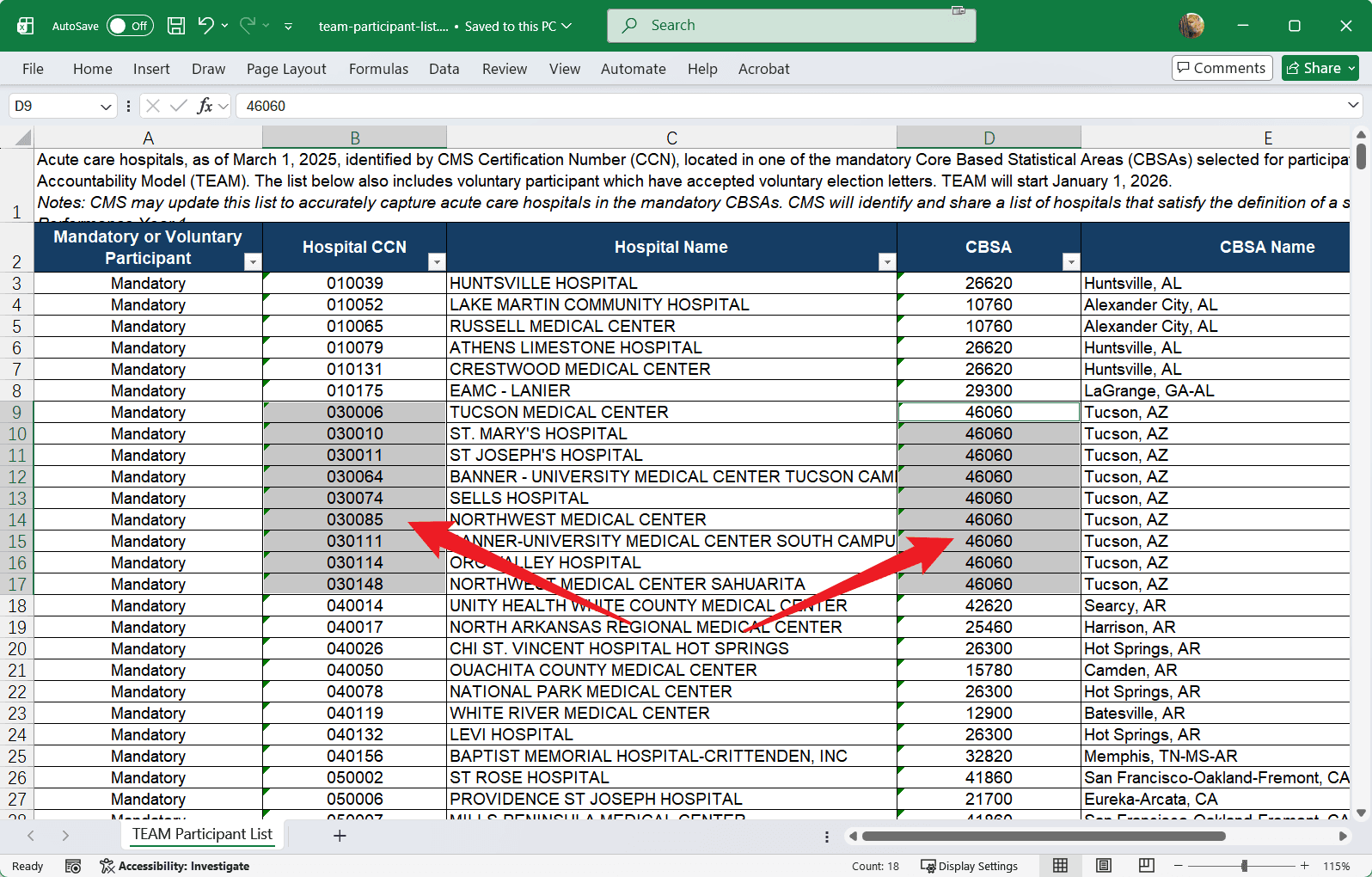Click the horizontal scrollbar thumb

pos(1044,836)
